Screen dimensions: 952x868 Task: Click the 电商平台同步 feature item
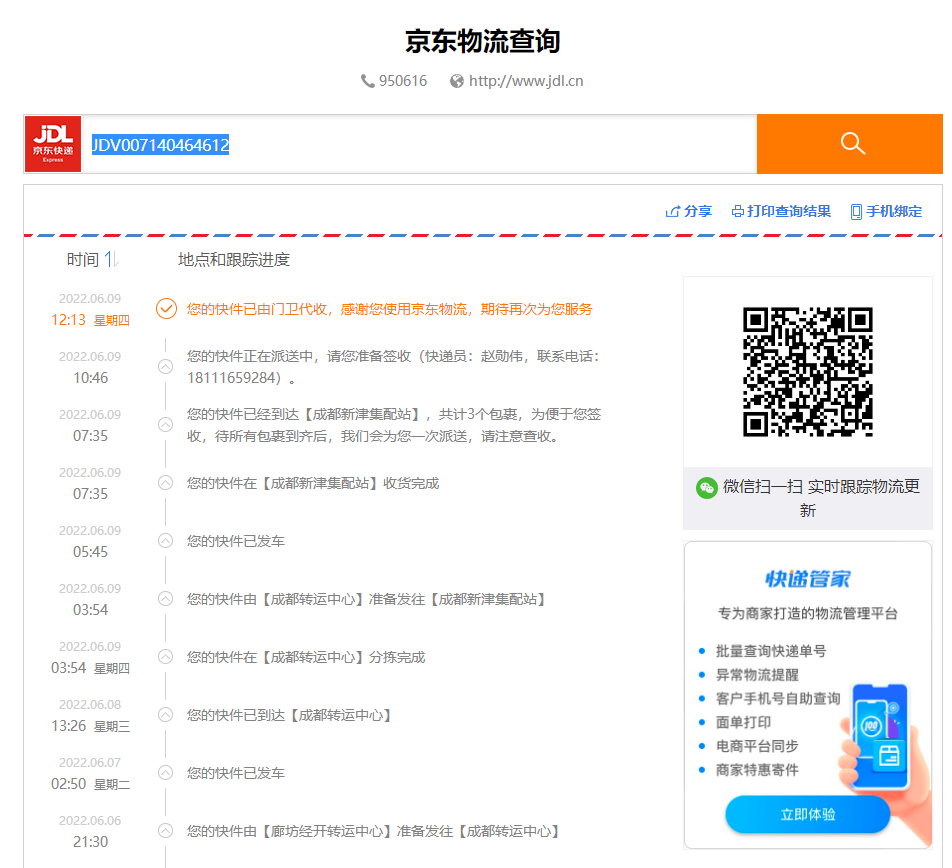(757, 746)
